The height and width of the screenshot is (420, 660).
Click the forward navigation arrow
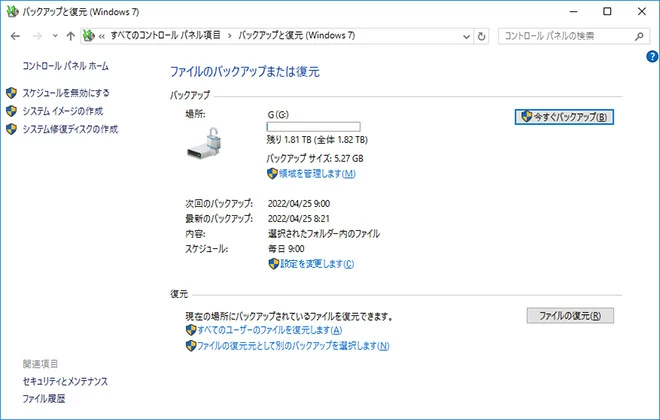coord(37,36)
